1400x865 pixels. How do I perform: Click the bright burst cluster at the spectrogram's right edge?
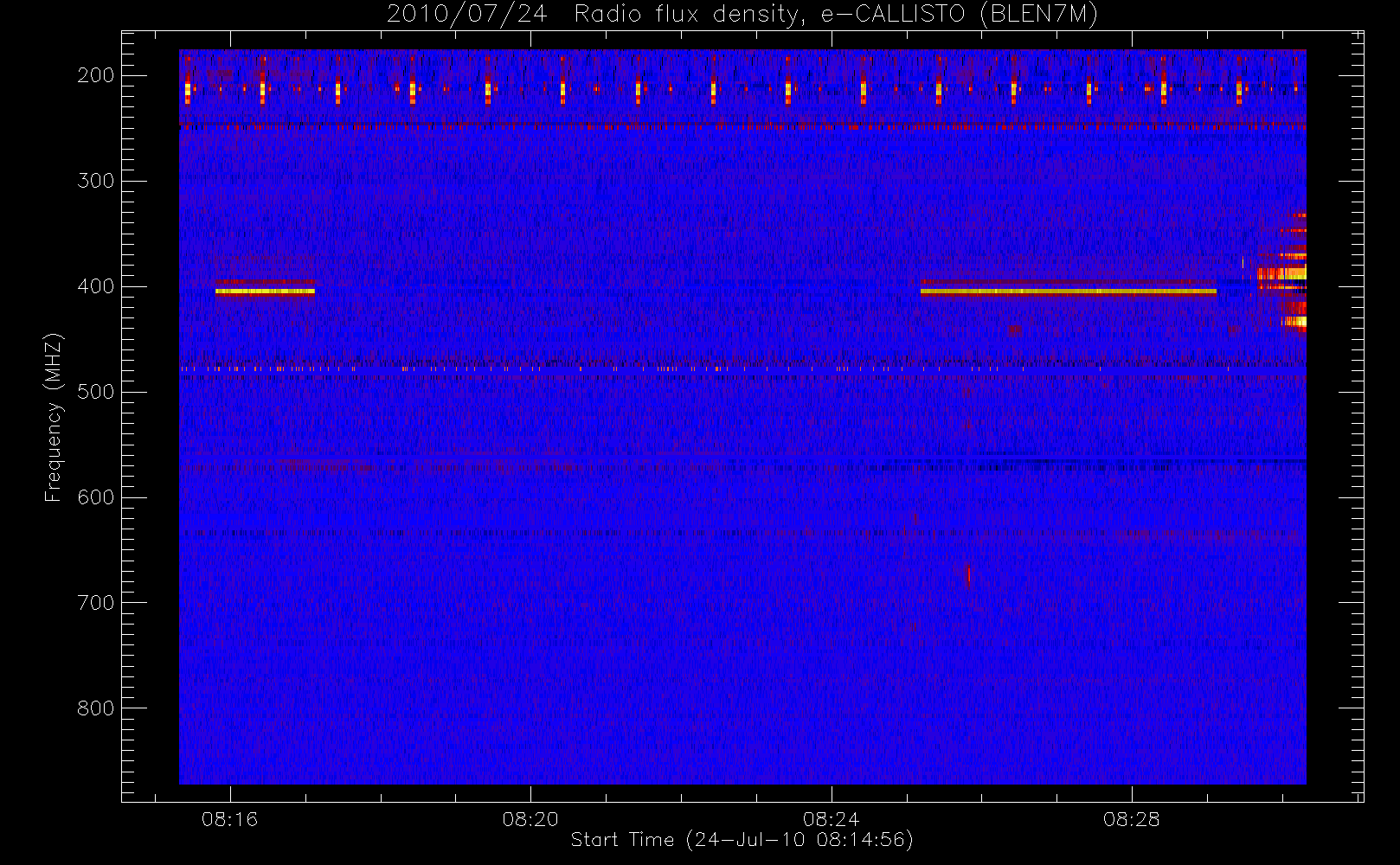pos(1284,272)
